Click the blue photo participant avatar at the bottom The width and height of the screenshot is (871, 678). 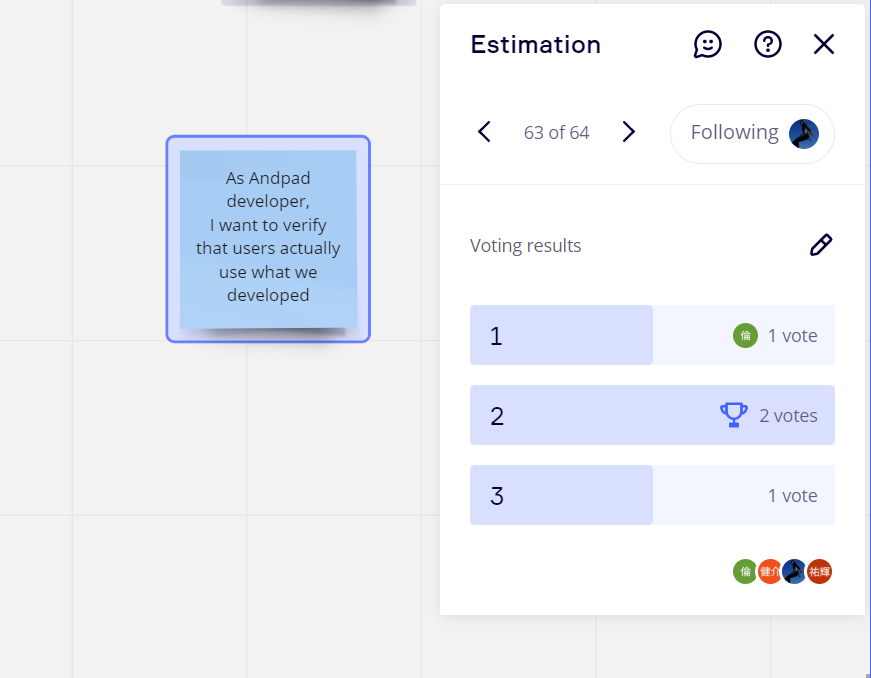794,571
